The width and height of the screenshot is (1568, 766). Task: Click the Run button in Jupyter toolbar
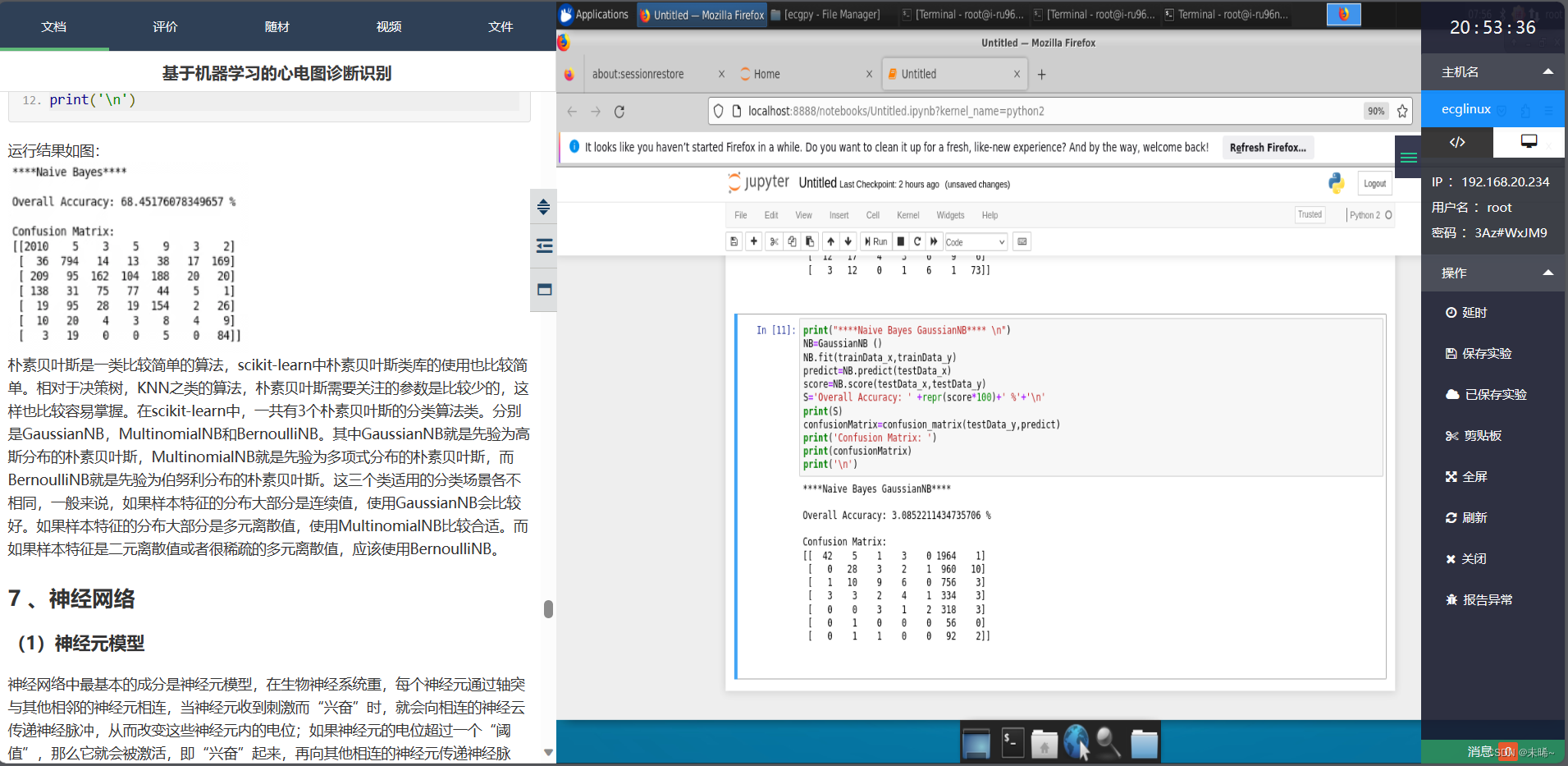(x=875, y=241)
